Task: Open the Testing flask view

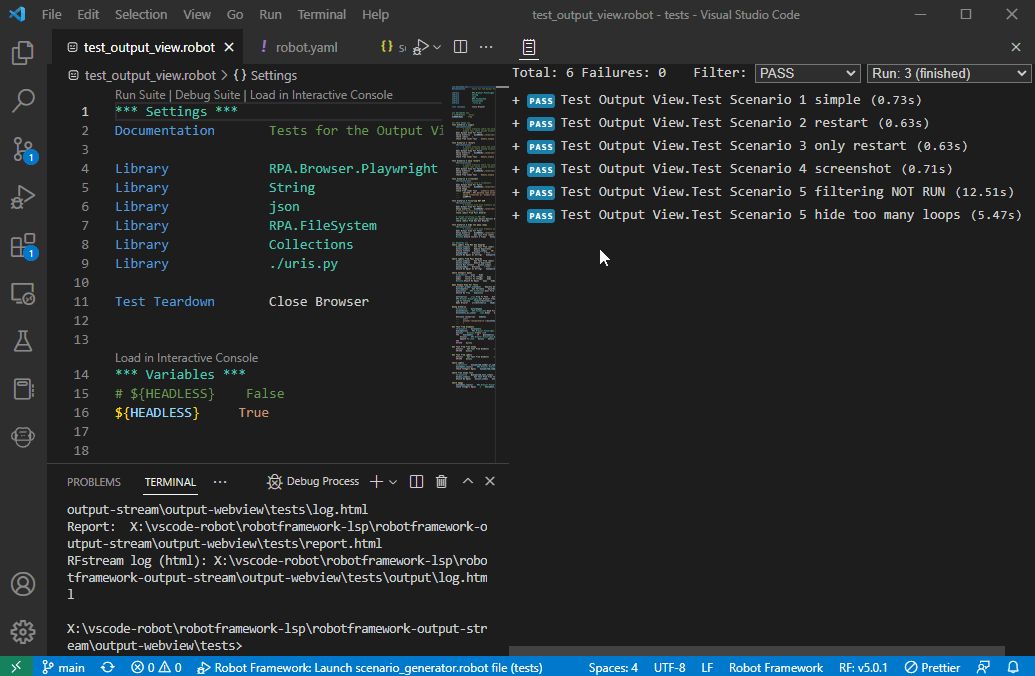Action: click(23, 341)
